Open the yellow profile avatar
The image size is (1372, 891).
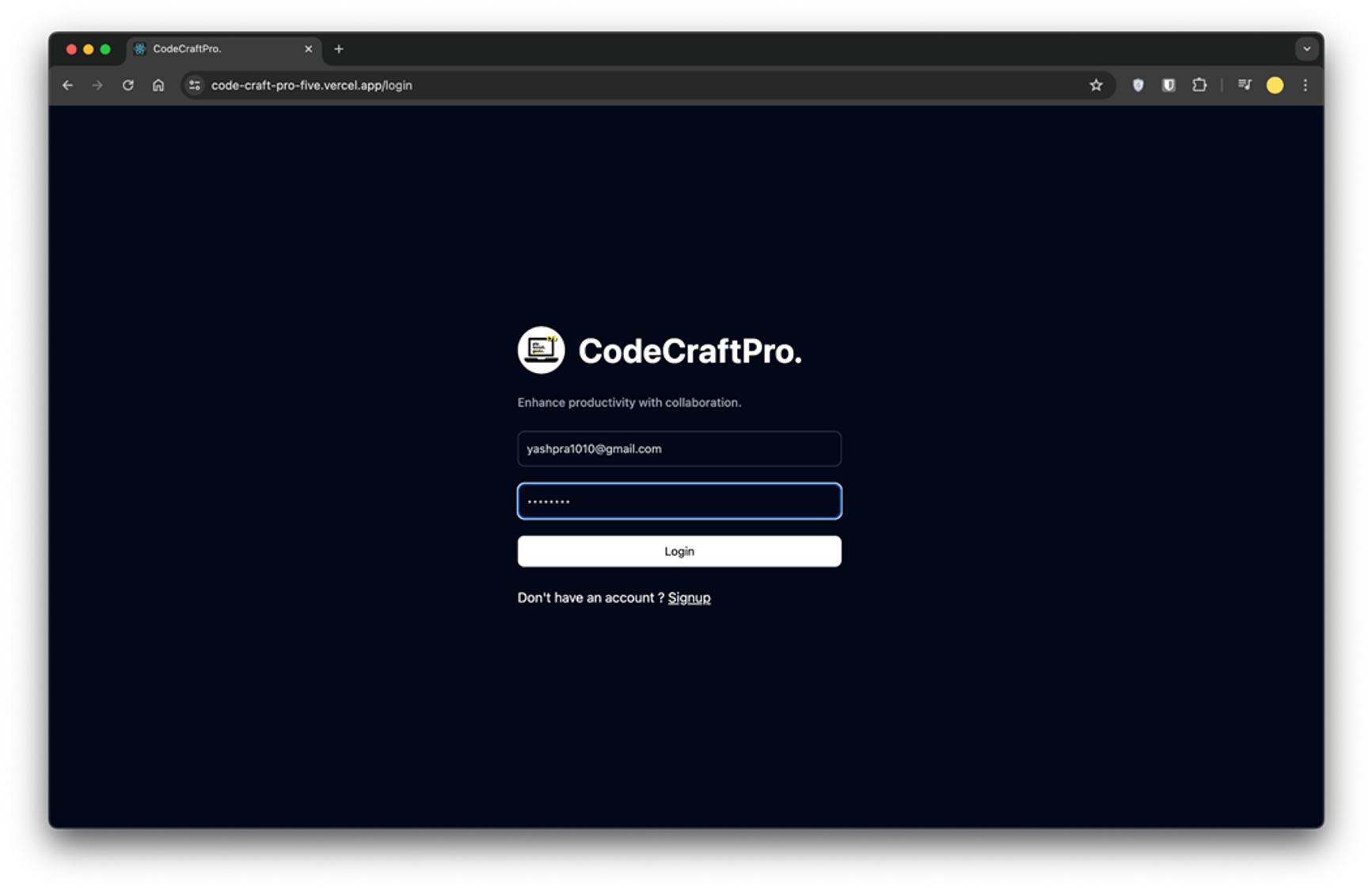(1275, 86)
